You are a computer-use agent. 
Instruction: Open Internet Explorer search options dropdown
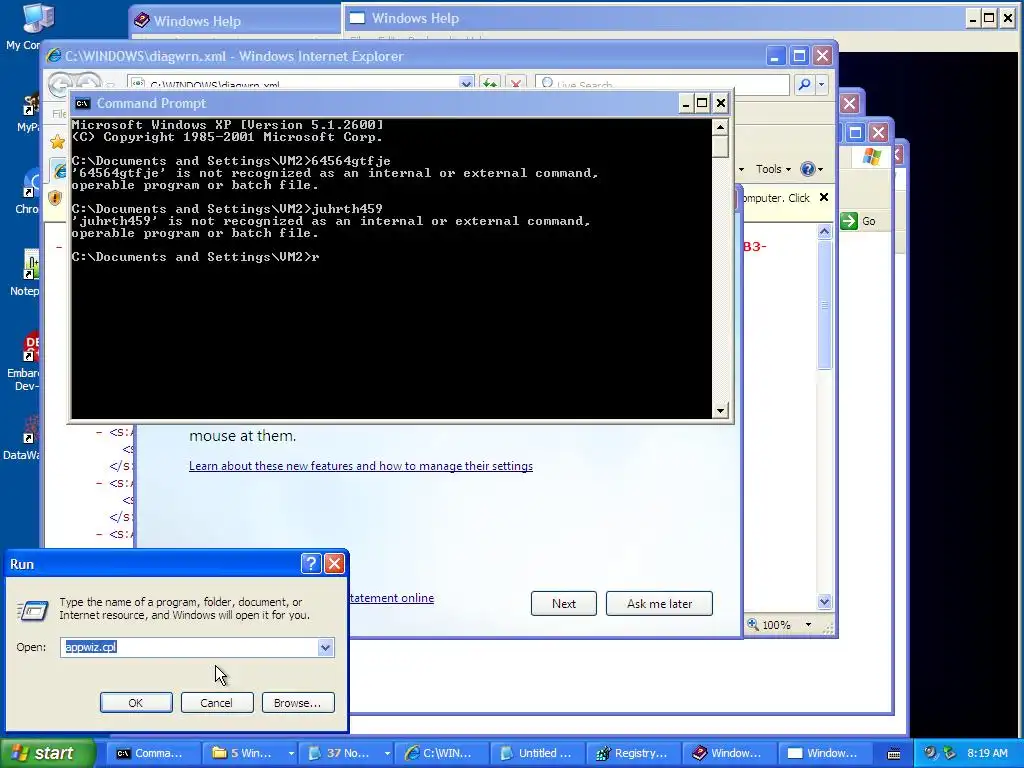[x=821, y=84]
